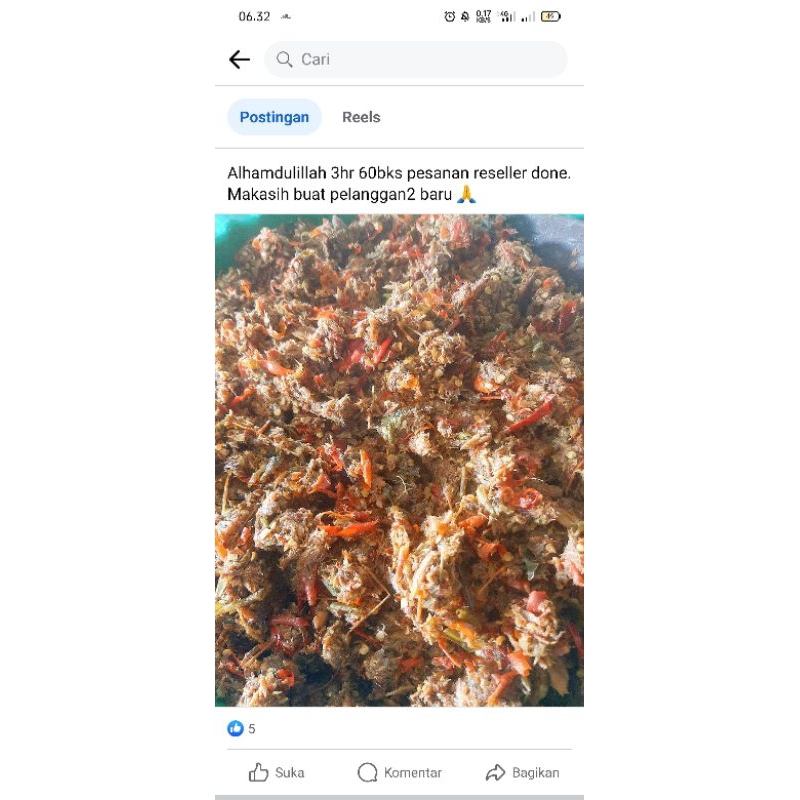Switch to the Postingan tab
Screen dimensions: 800x800
point(274,117)
